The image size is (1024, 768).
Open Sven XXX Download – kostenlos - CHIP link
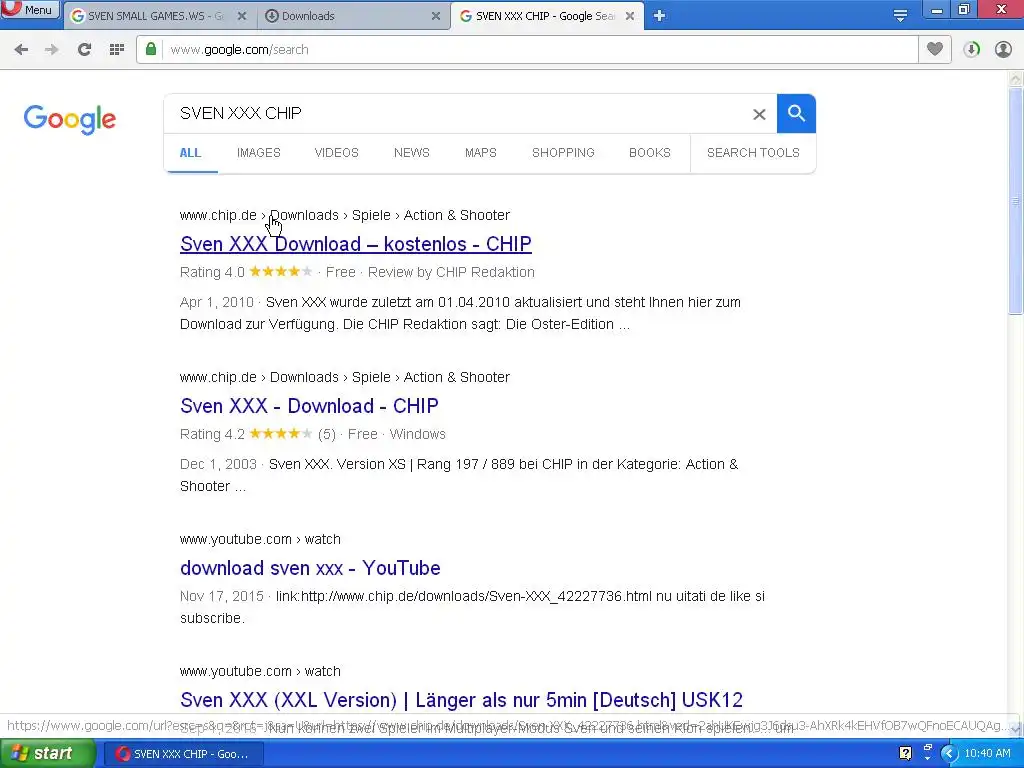point(355,244)
